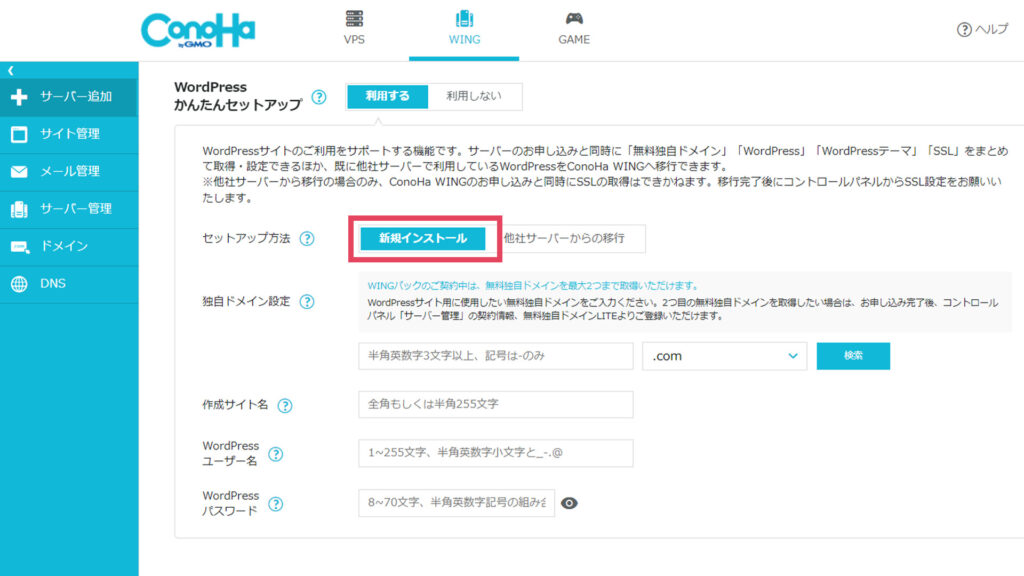Open the VPS server icon tab
Viewport: 1024px width, 576px height.
354,18
